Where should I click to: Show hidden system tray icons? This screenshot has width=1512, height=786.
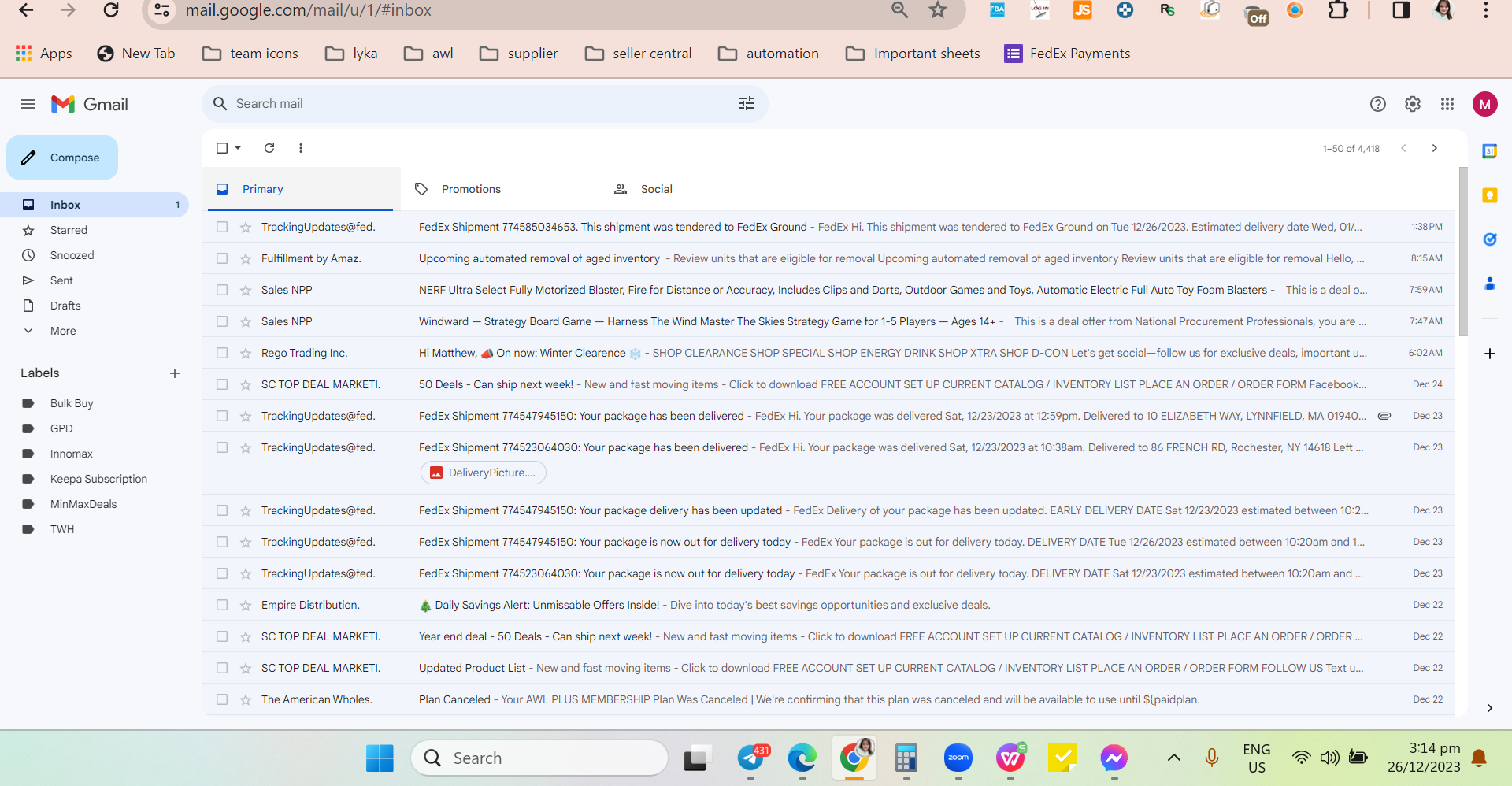click(1173, 758)
